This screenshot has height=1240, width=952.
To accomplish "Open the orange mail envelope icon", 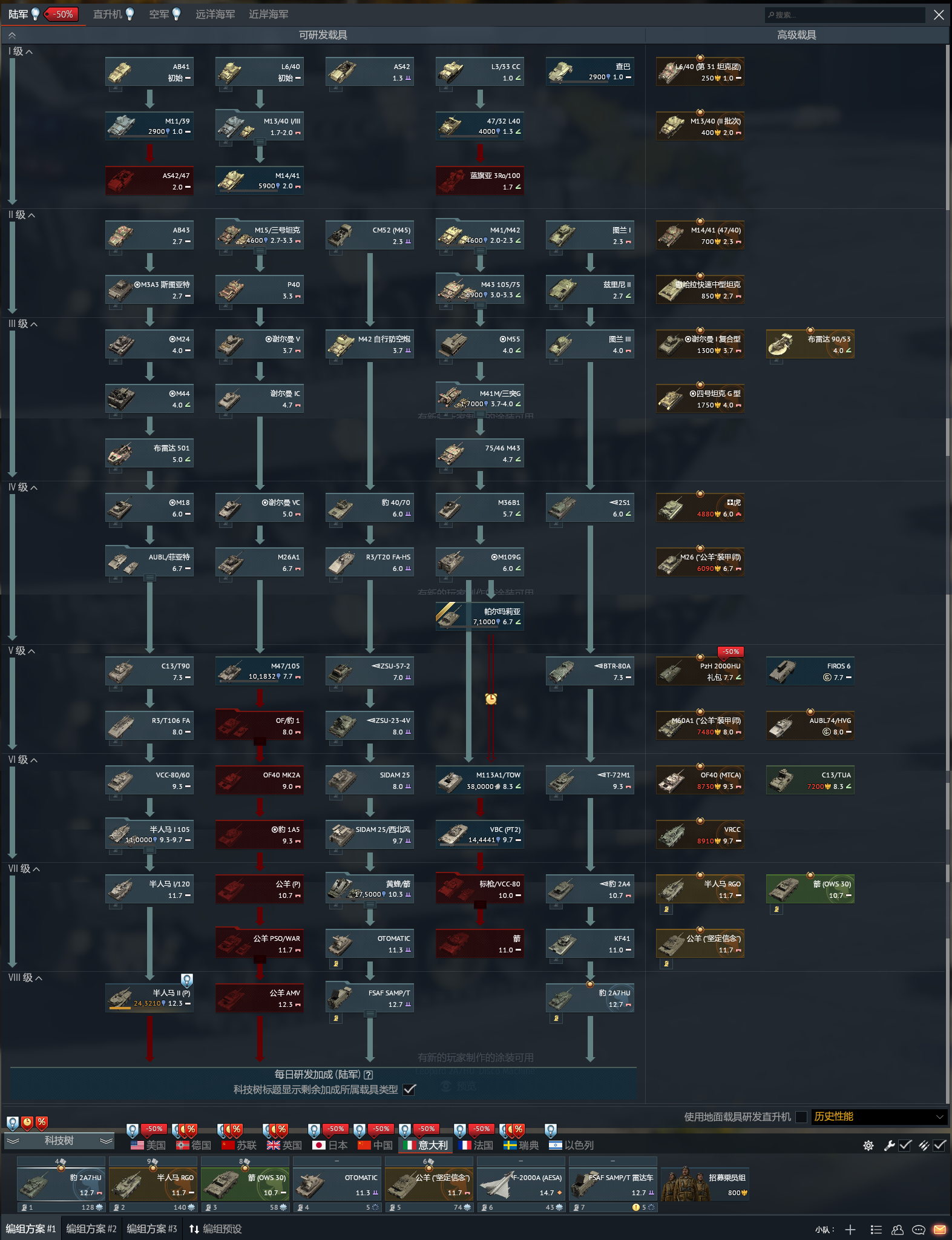I will click(x=939, y=1230).
